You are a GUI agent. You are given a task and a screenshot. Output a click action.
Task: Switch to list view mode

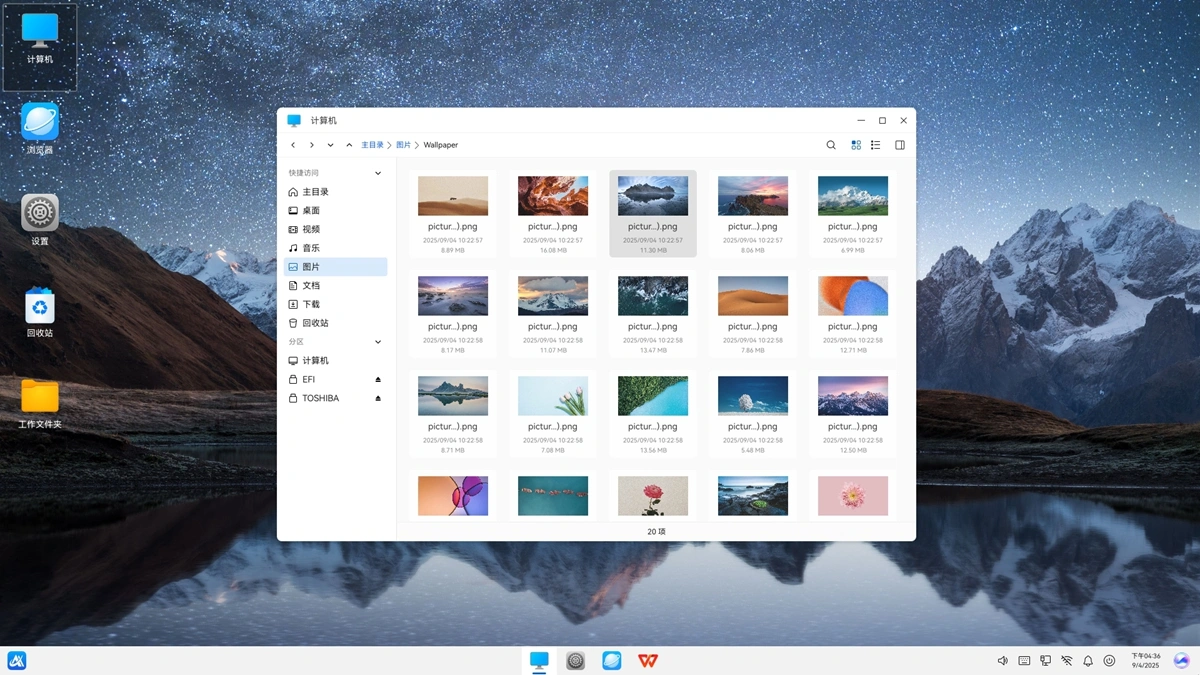point(876,145)
